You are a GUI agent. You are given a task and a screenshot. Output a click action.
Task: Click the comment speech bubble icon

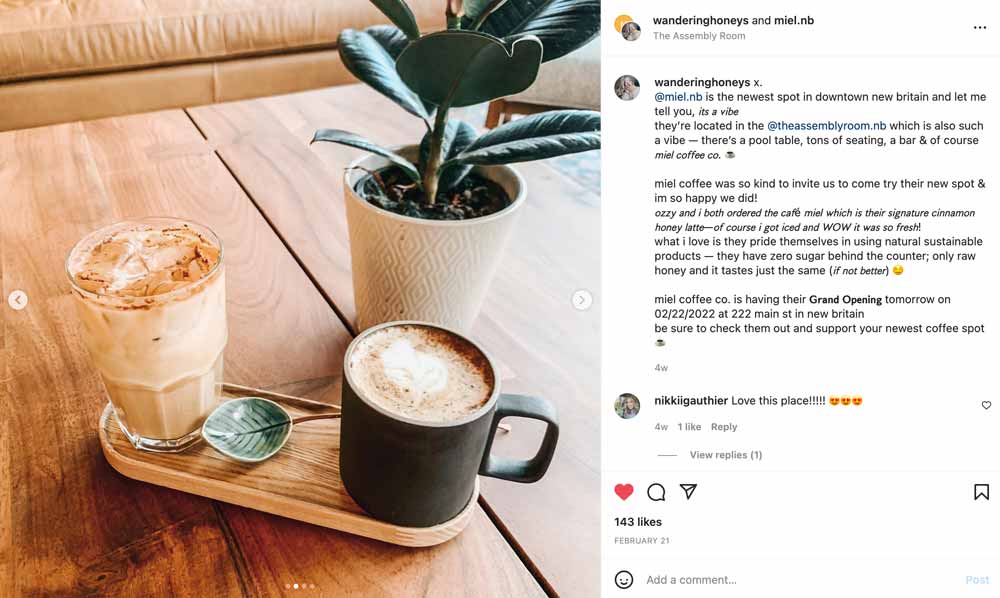tap(656, 492)
